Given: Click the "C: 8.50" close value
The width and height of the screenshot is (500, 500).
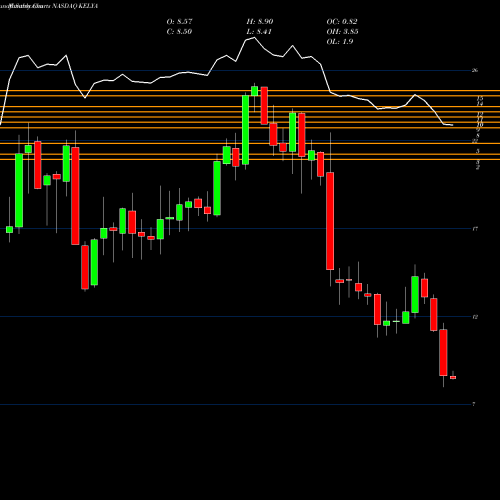Looking at the screenshot, I should coord(179,32).
